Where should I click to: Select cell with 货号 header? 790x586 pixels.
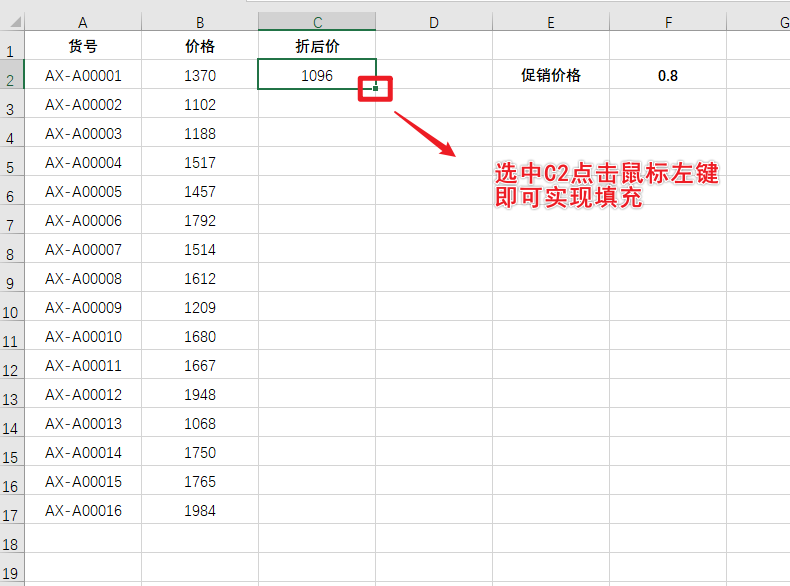click(83, 45)
